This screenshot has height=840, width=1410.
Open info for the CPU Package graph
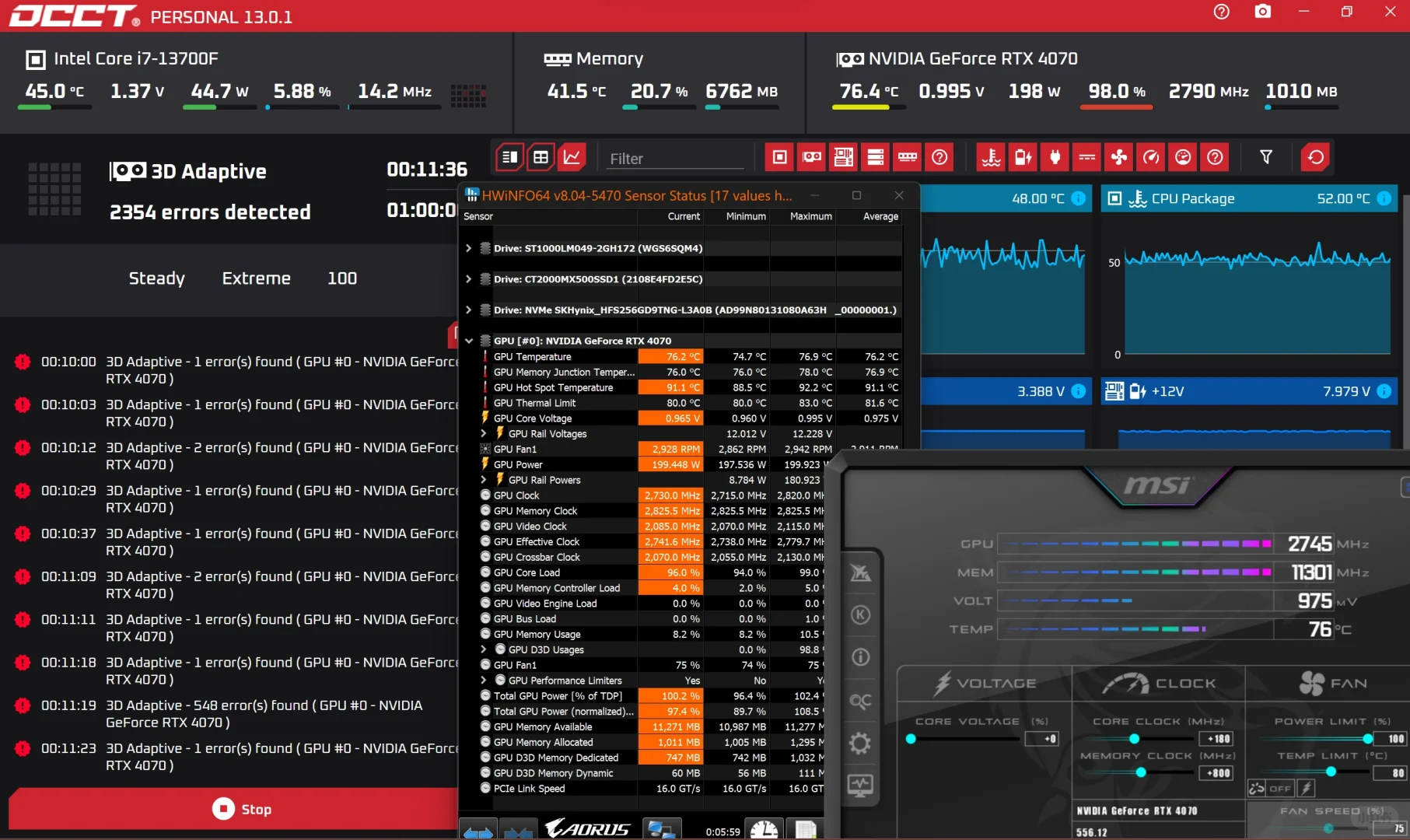click(x=1384, y=198)
